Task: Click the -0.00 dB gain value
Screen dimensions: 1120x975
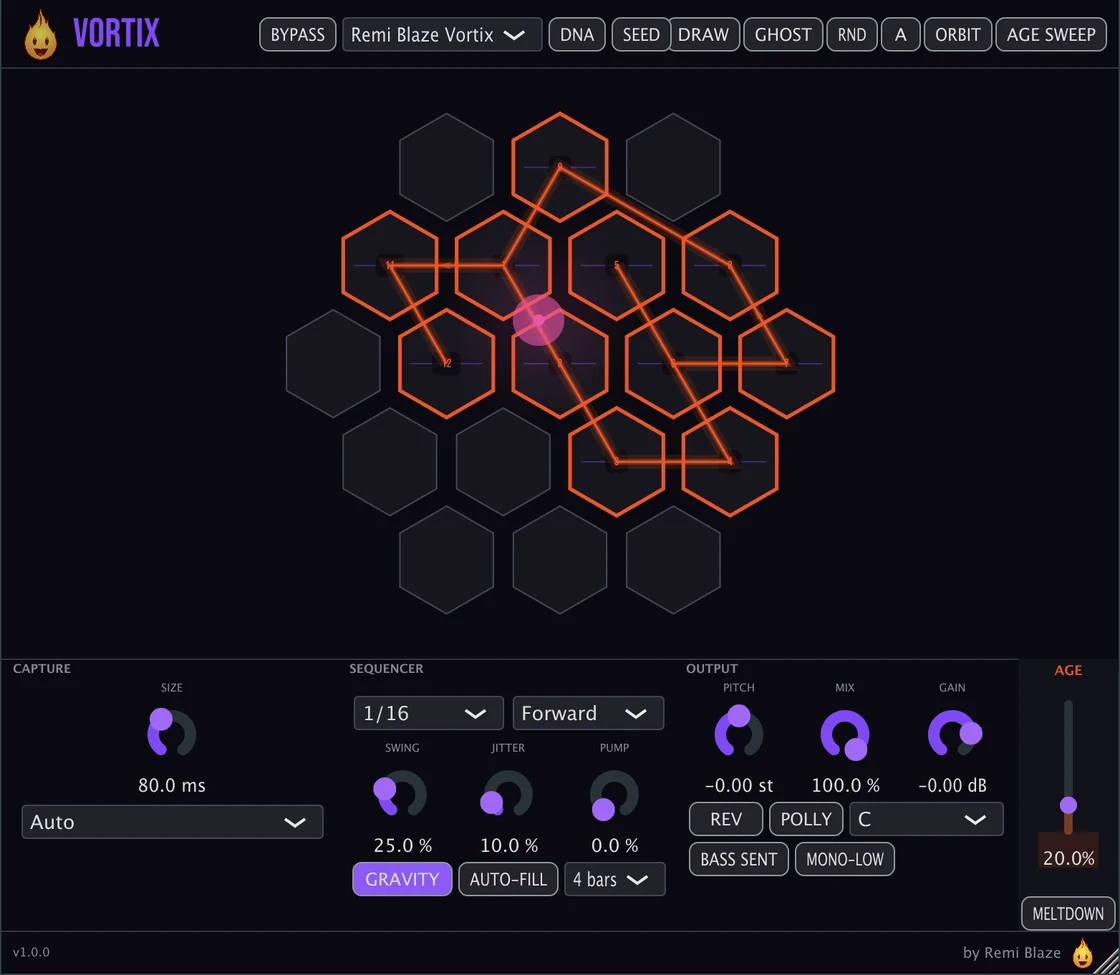Action: click(x=952, y=785)
